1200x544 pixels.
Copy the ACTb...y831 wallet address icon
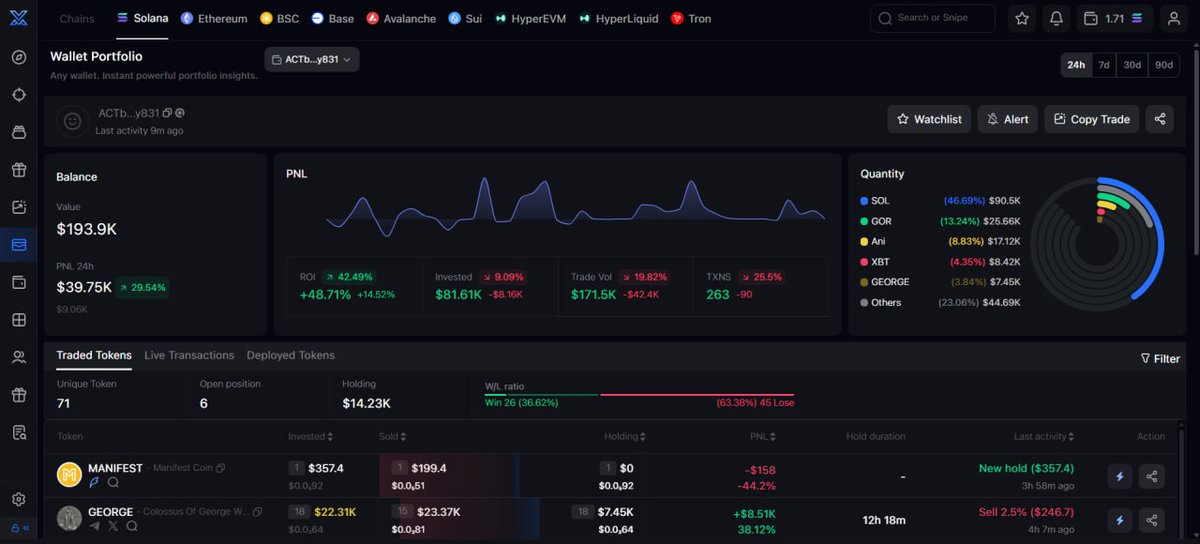point(167,113)
